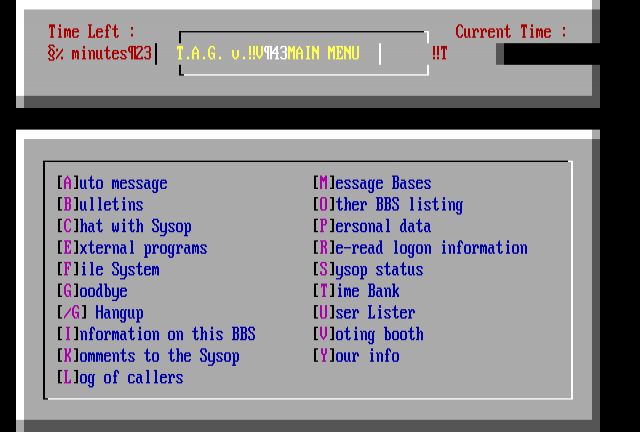Open the [L]og of callers

(x=120, y=378)
